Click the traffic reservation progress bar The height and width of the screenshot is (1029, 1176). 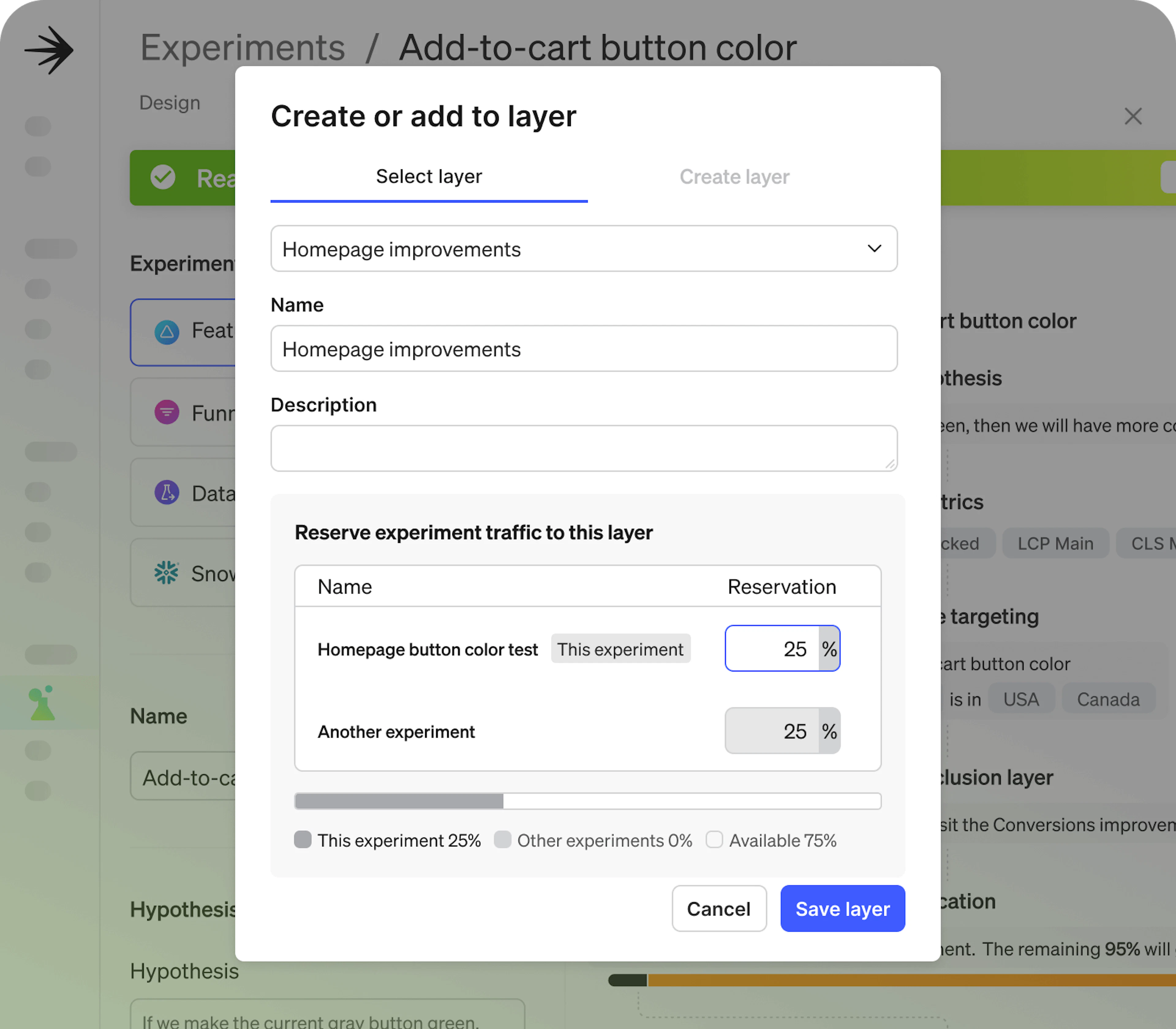coord(587,801)
